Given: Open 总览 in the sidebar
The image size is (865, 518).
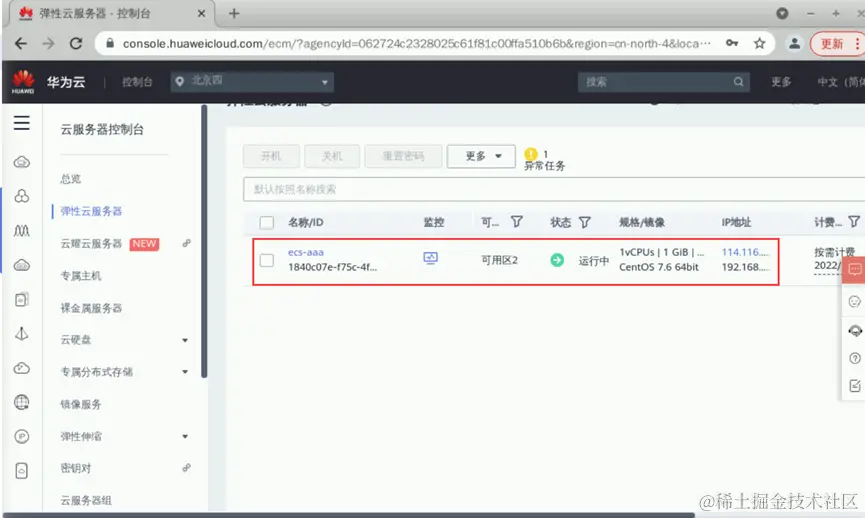Looking at the screenshot, I should [71, 179].
